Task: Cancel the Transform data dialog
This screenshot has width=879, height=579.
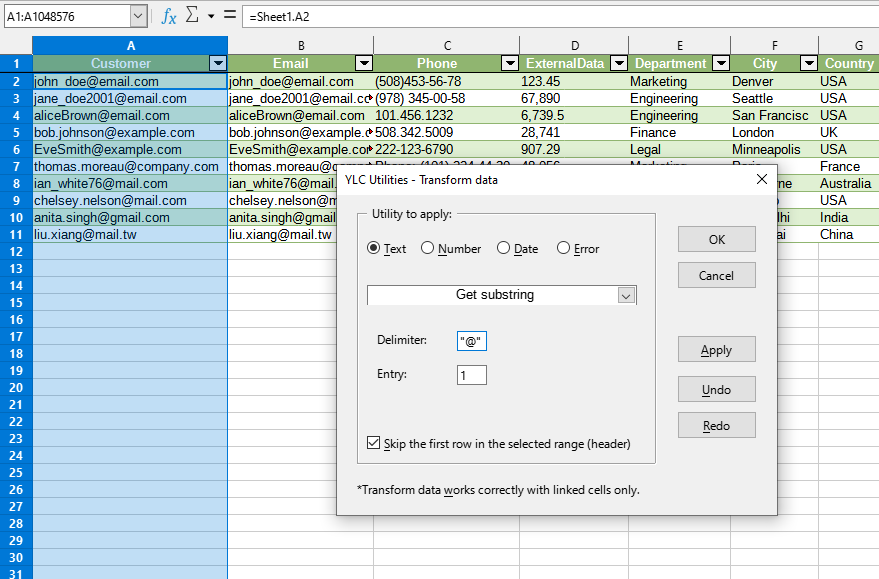Action: (716, 275)
